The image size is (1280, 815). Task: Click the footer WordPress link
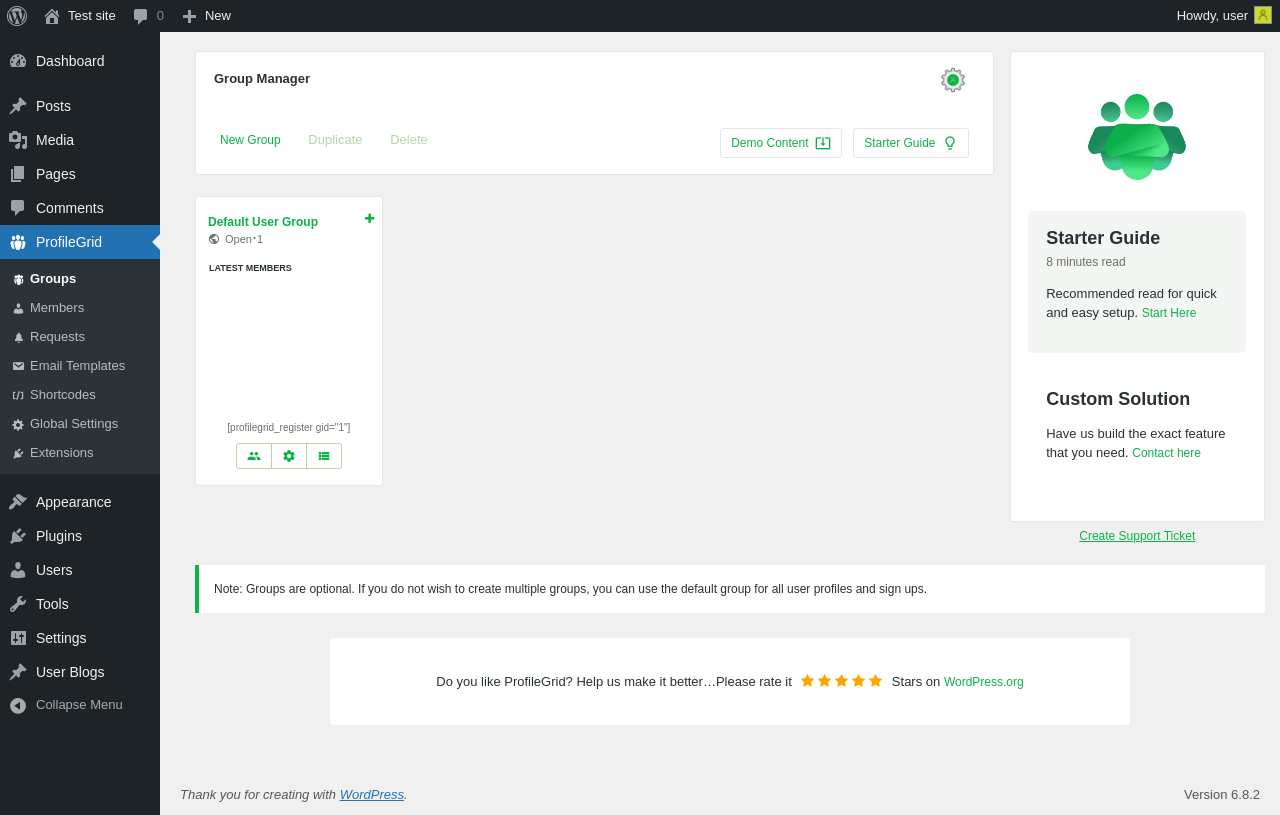click(x=372, y=794)
